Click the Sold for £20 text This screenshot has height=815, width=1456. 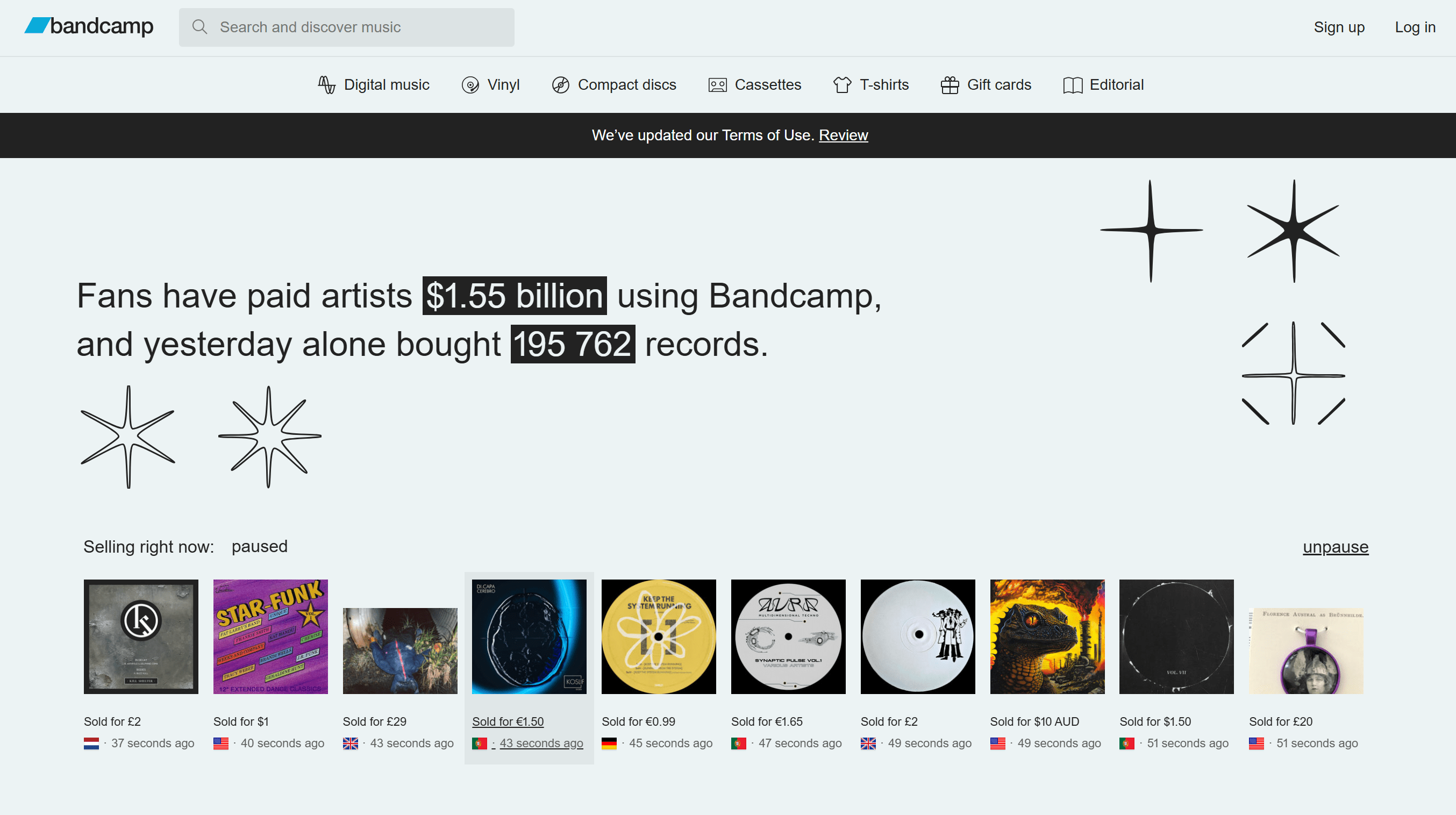point(1280,721)
